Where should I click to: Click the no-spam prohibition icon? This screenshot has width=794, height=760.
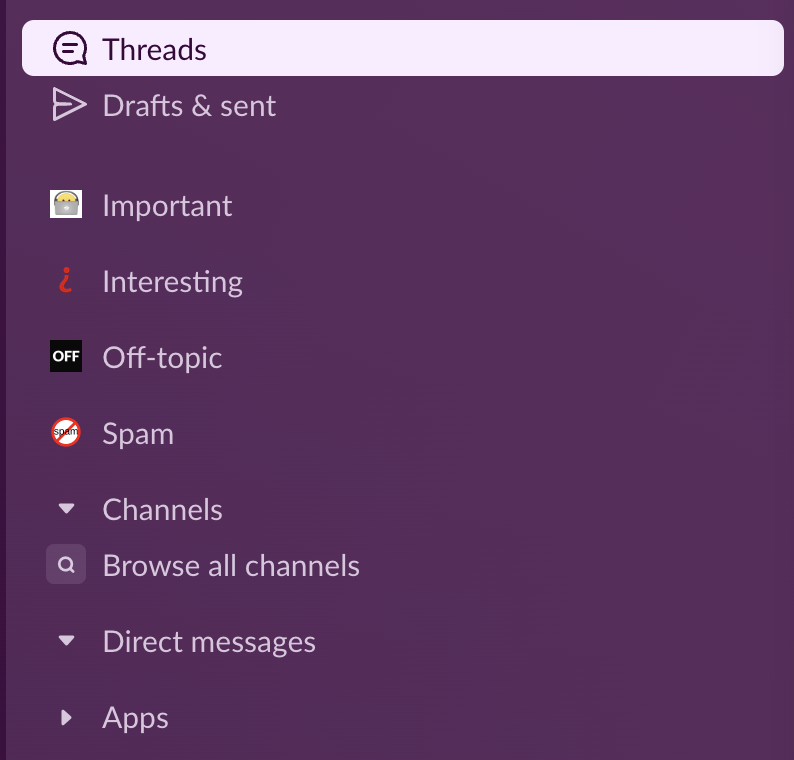66,432
